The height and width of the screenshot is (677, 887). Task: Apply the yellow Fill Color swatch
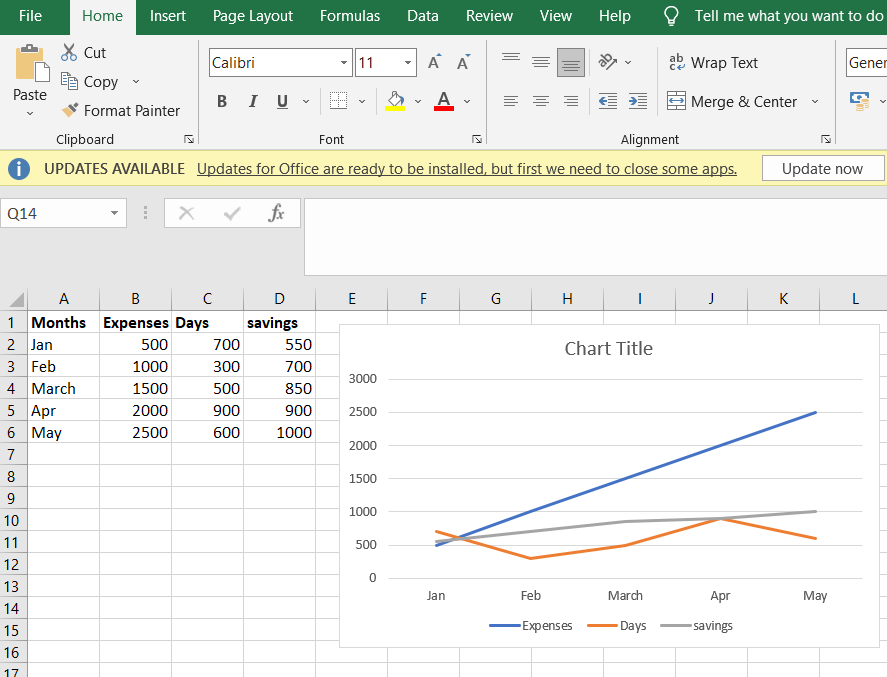coord(395,101)
